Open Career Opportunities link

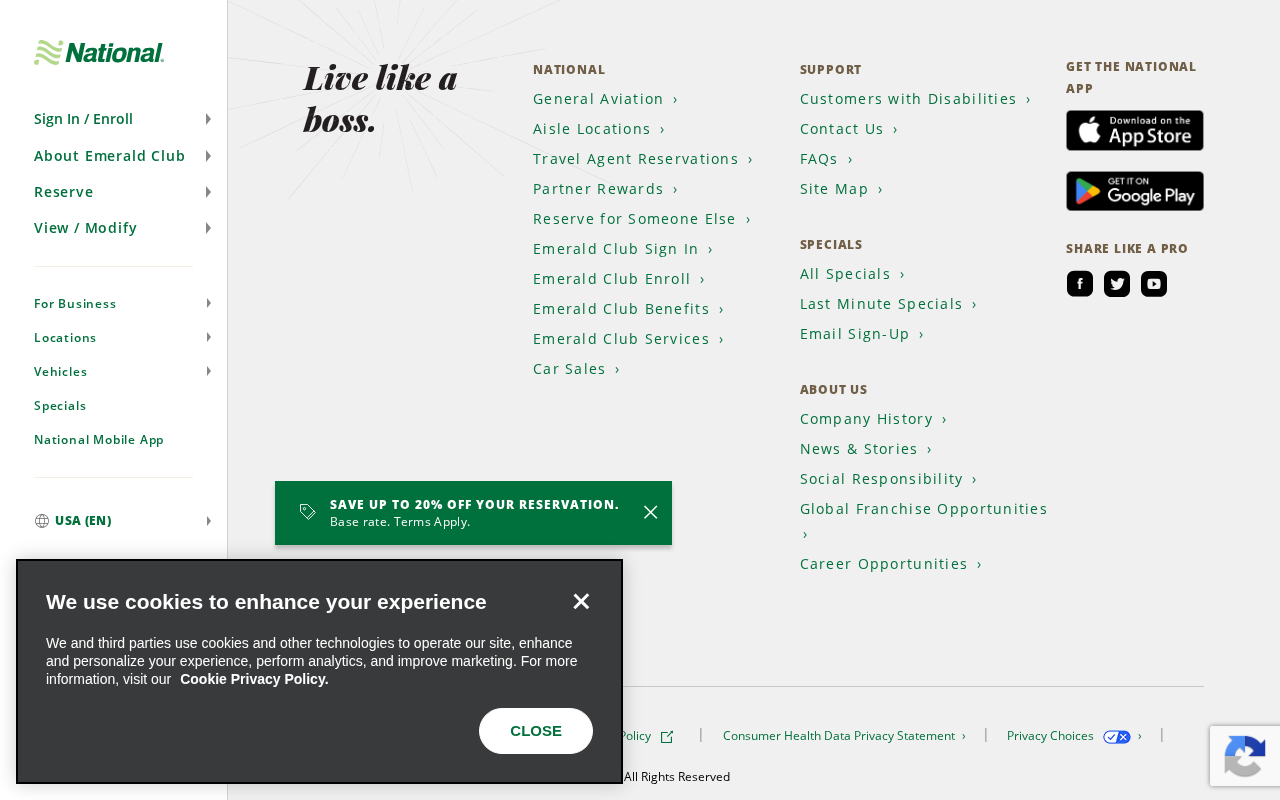(x=891, y=564)
